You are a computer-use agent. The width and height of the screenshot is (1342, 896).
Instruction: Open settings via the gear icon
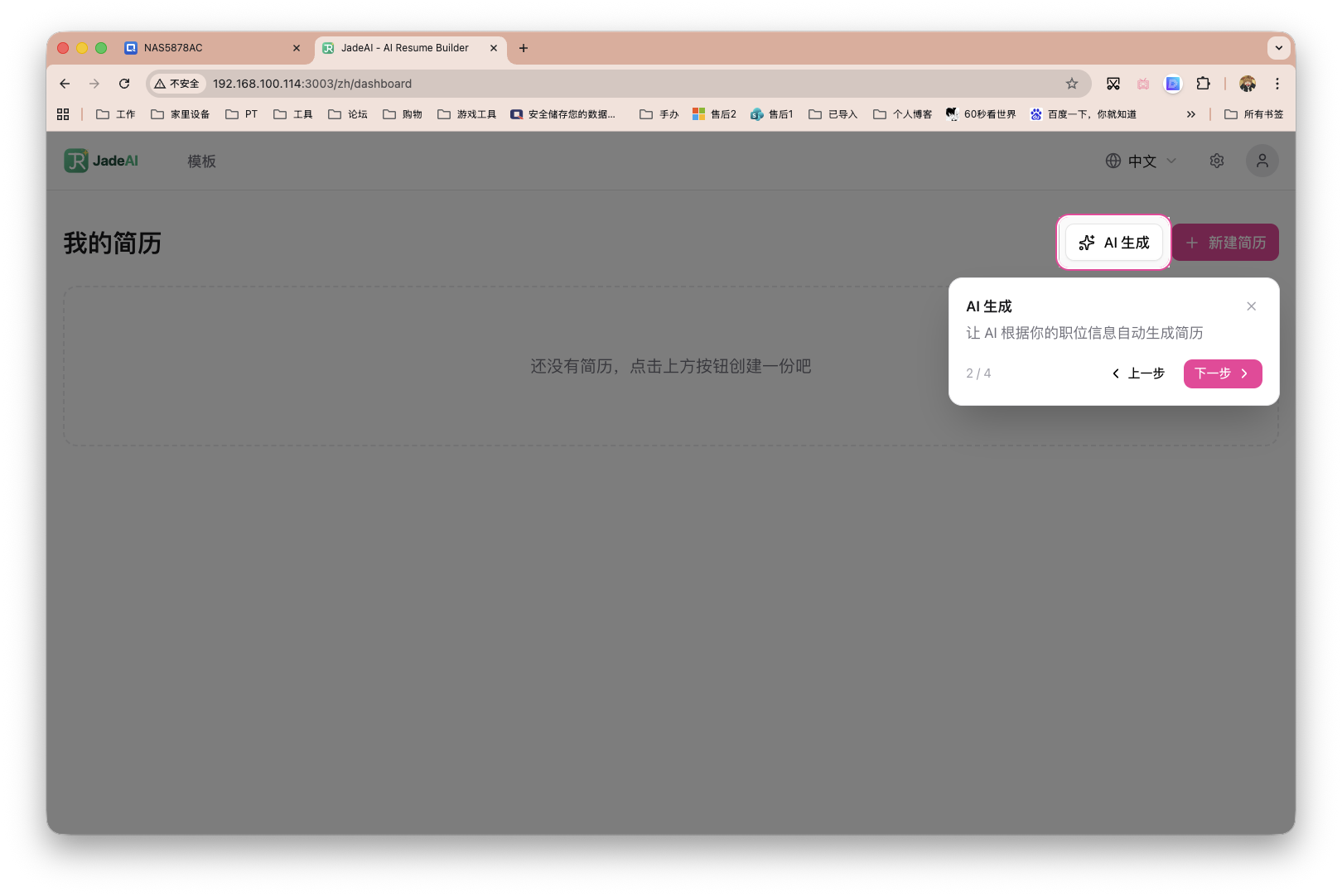[x=1216, y=161]
